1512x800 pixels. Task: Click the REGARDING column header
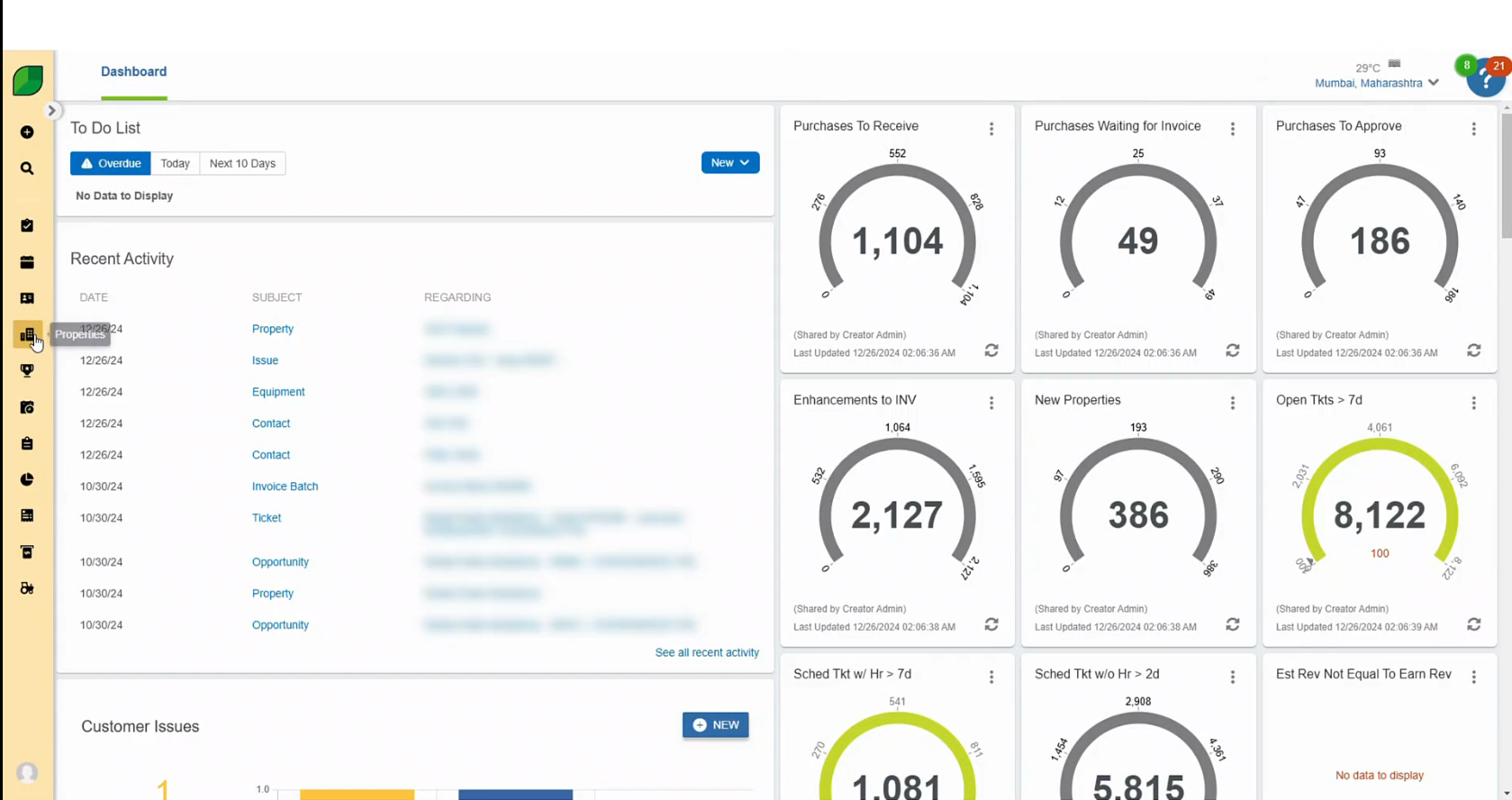click(x=457, y=297)
